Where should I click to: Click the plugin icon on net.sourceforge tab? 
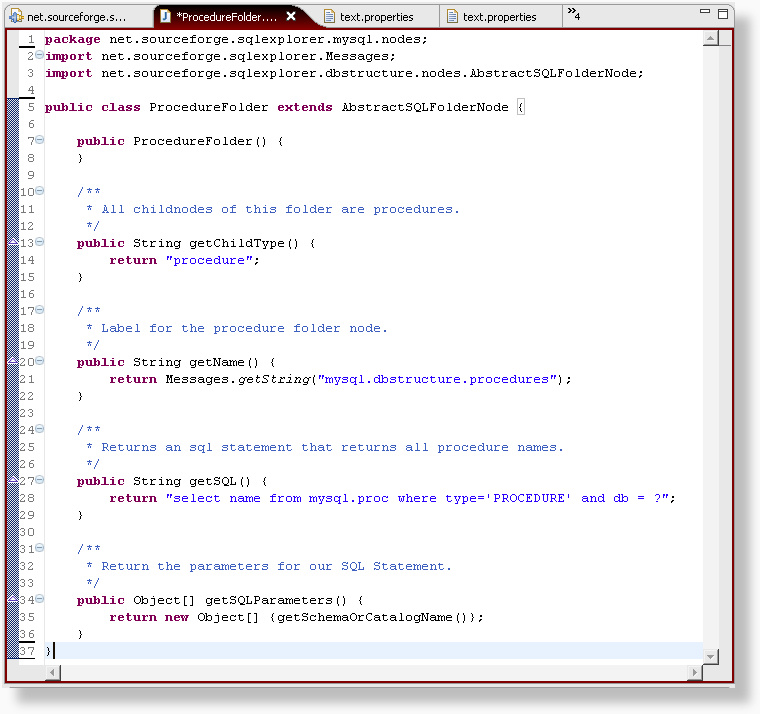[16, 16]
